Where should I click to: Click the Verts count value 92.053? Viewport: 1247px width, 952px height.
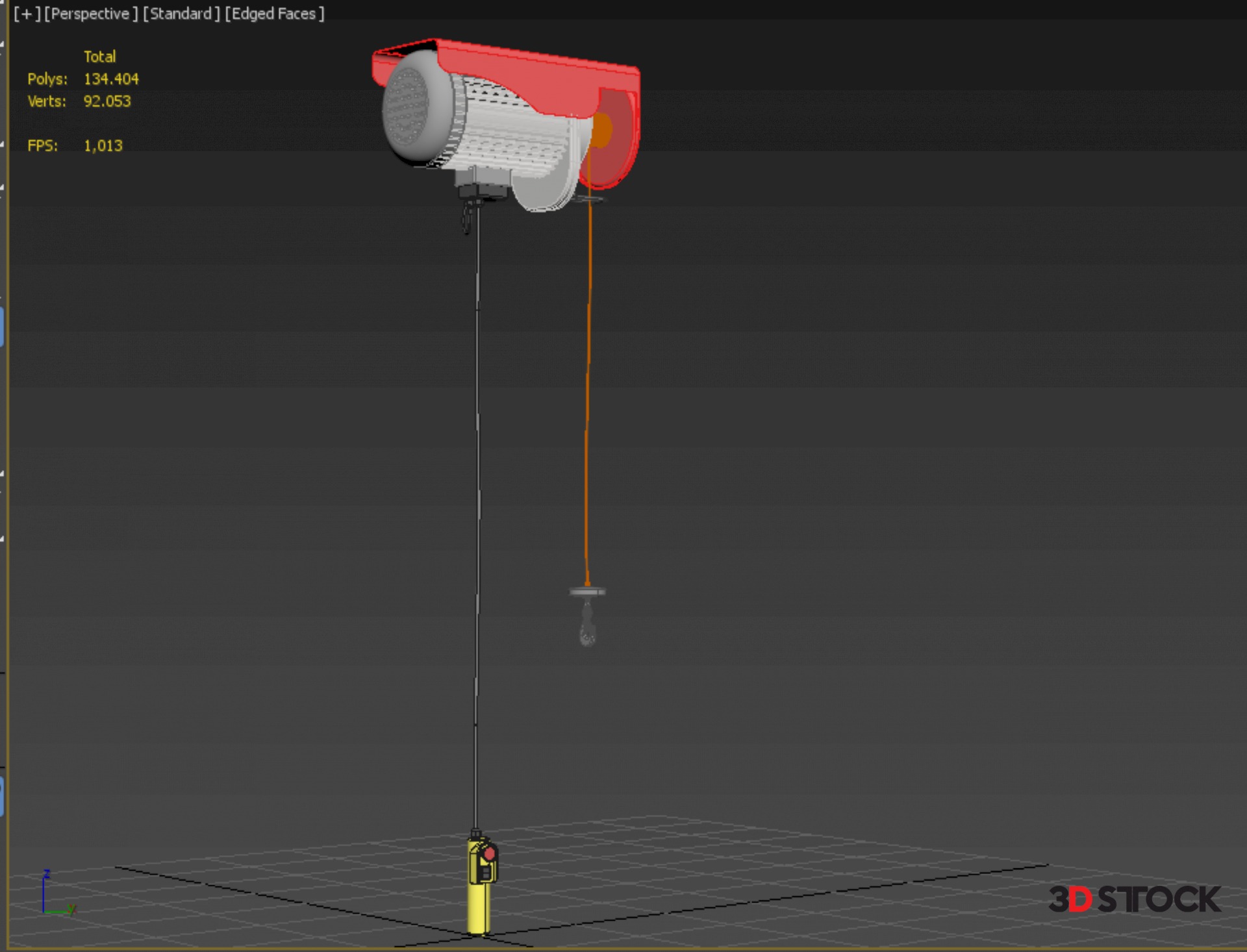click(x=107, y=101)
